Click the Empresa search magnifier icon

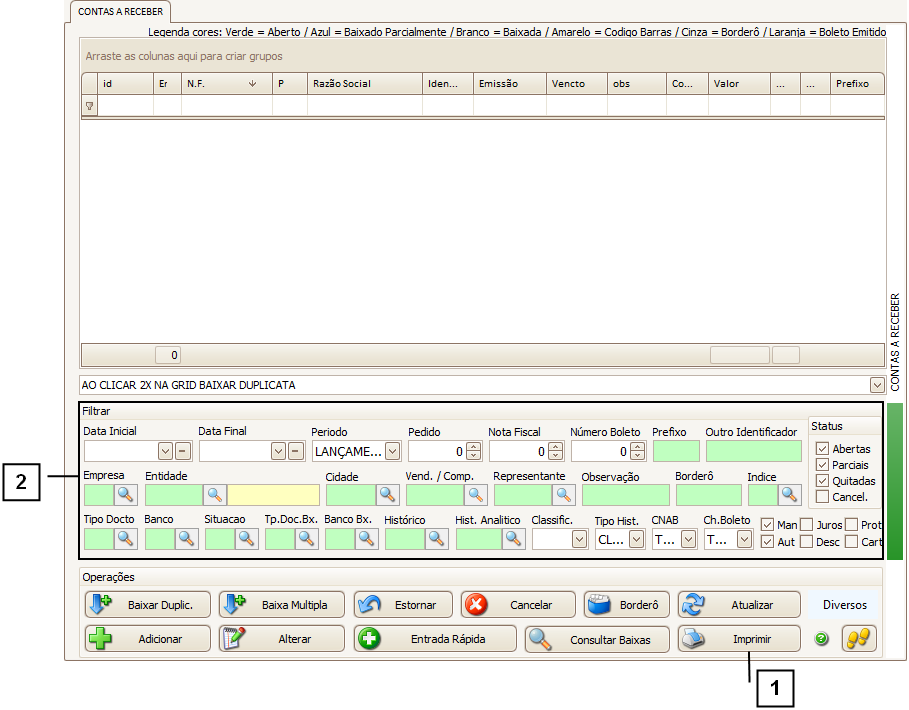[126, 494]
